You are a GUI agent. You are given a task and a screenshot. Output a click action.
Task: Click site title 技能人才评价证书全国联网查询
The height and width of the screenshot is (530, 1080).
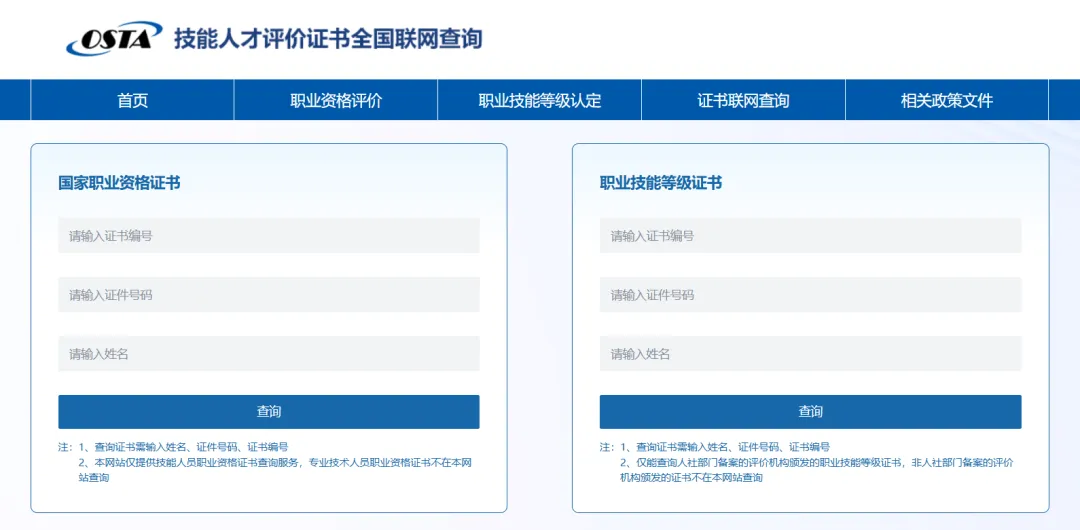point(328,39)
